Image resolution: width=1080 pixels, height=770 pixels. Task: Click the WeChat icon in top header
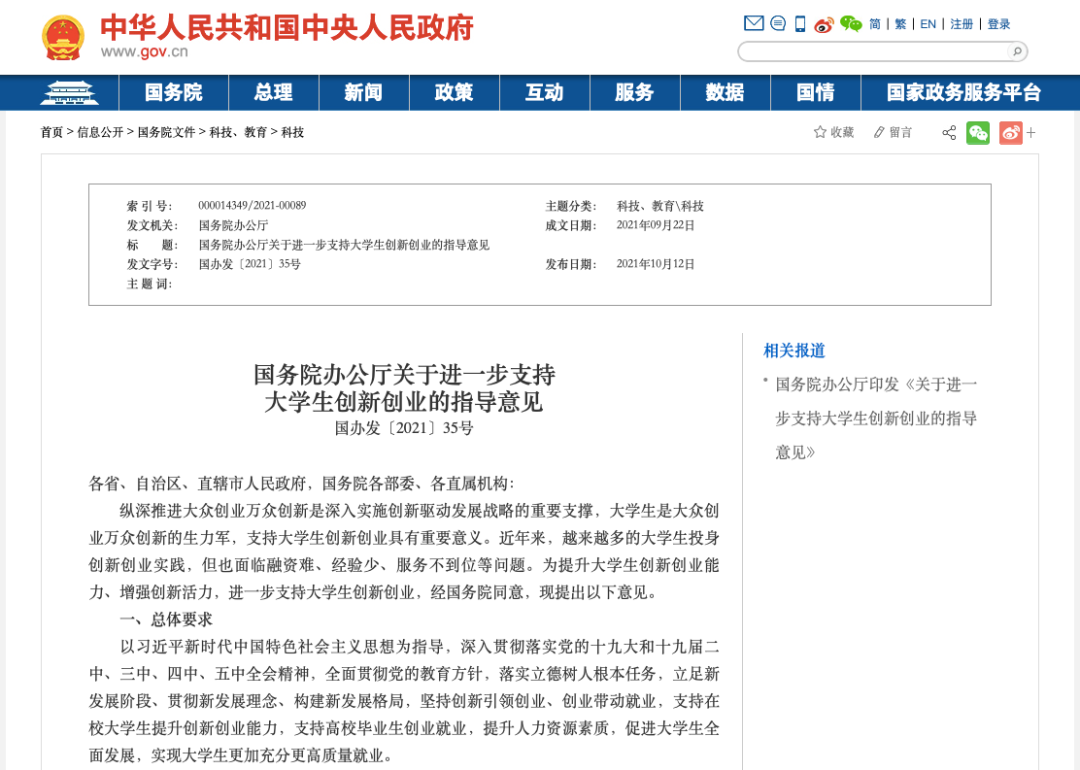851,24
